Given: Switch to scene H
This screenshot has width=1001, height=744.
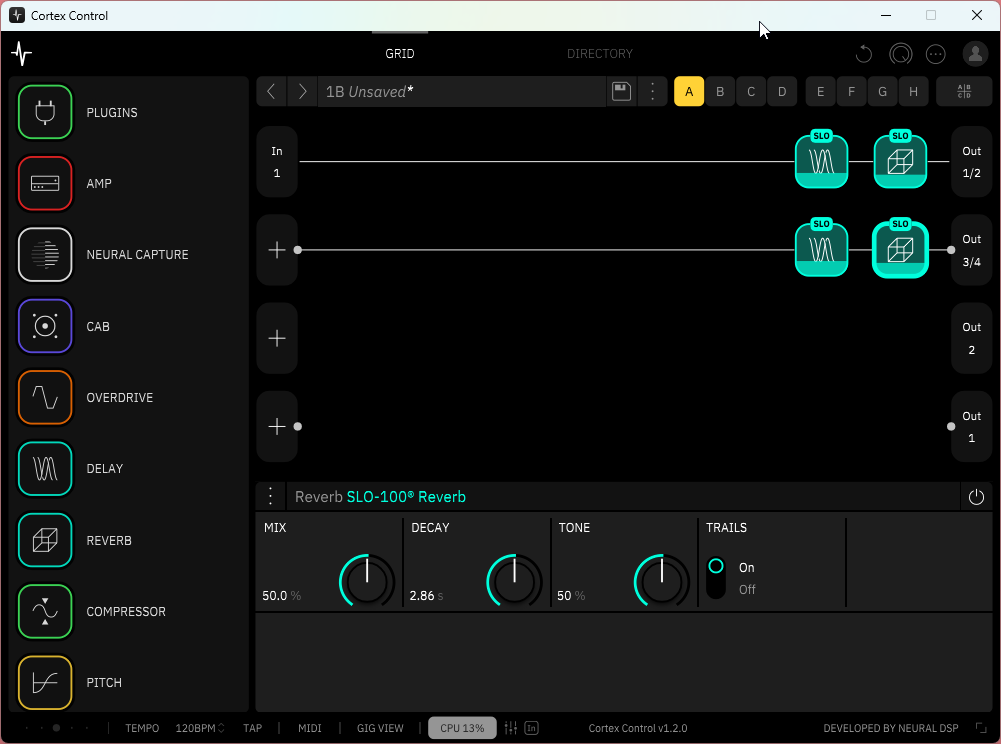Looking at the screenshot, I should pos(914,91).
